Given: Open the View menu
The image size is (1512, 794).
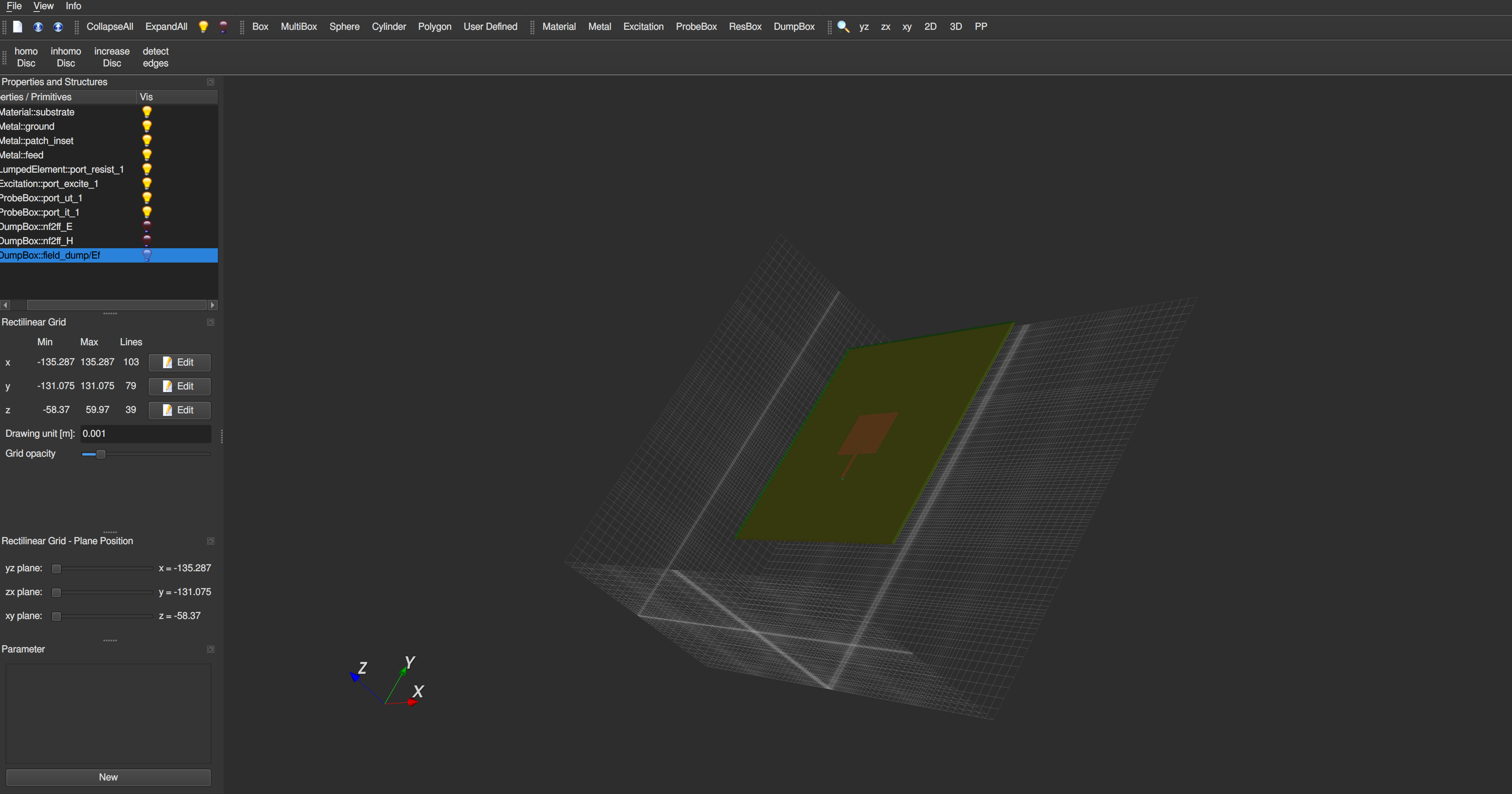Looking at the screenshot, I should 43,6.
